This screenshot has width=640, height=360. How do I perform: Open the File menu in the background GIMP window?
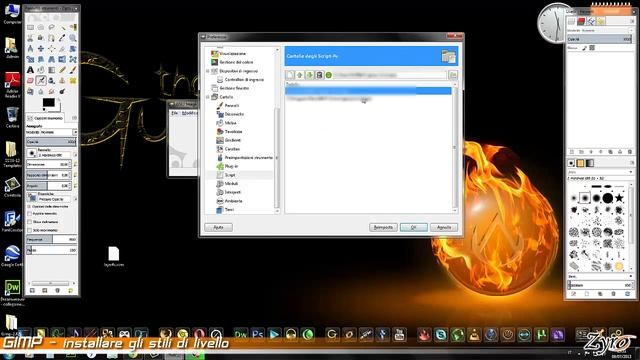tap(174, 113)
